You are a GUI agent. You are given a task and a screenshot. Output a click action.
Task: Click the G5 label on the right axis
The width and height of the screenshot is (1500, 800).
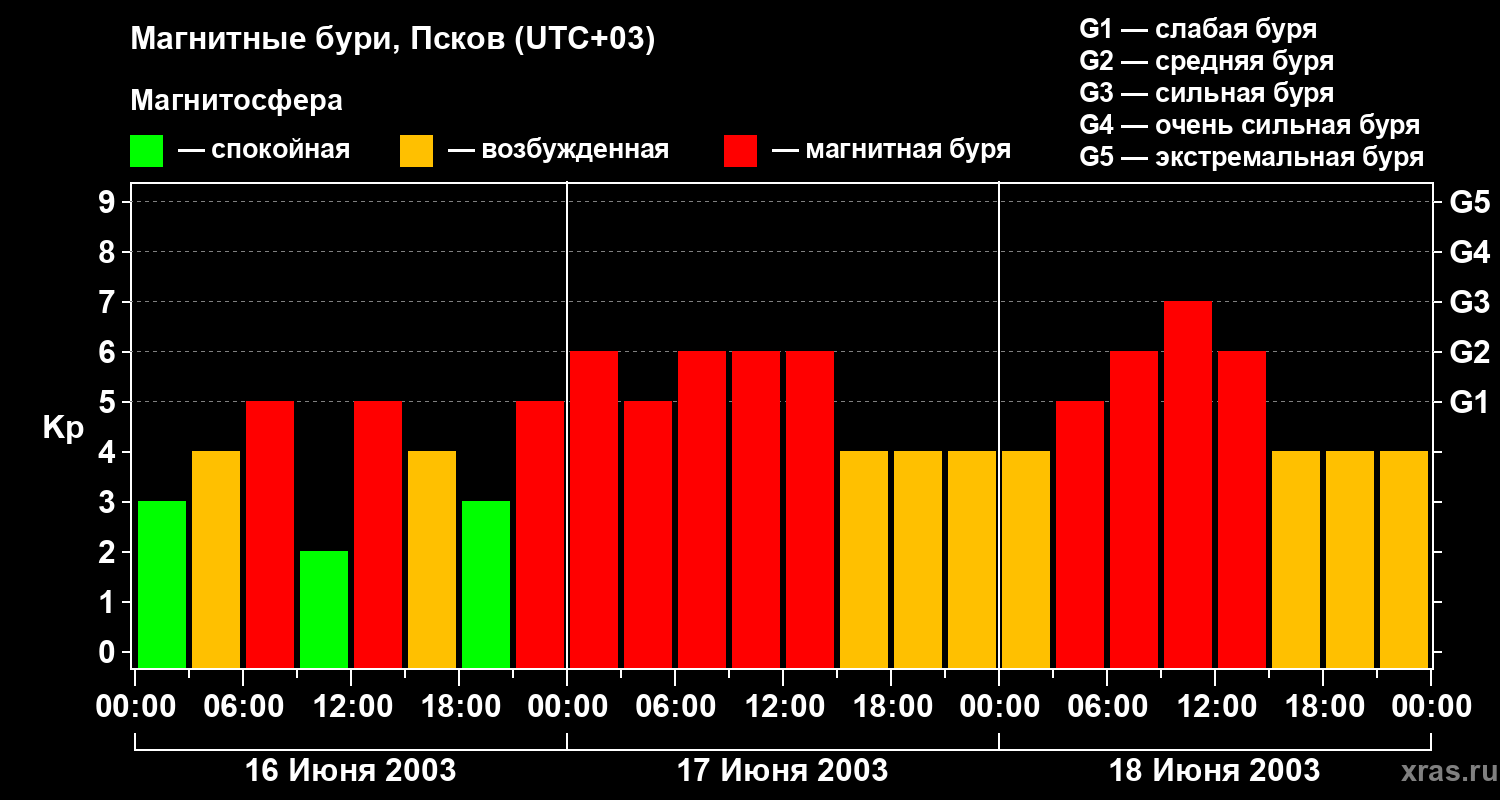[1469, 202]
